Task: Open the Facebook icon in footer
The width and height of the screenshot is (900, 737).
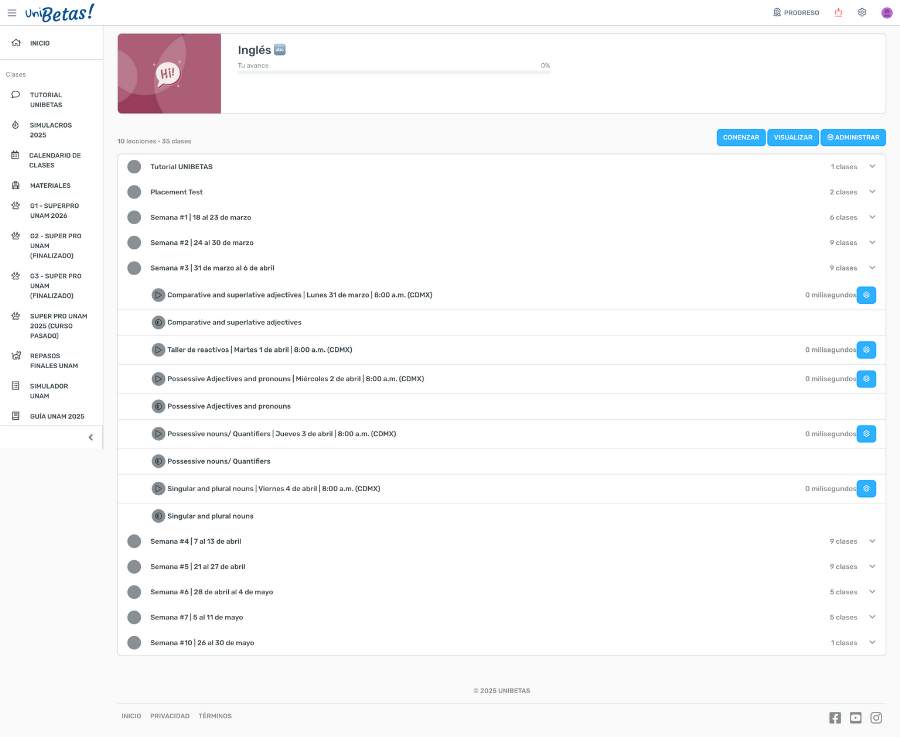Action: 835,718
